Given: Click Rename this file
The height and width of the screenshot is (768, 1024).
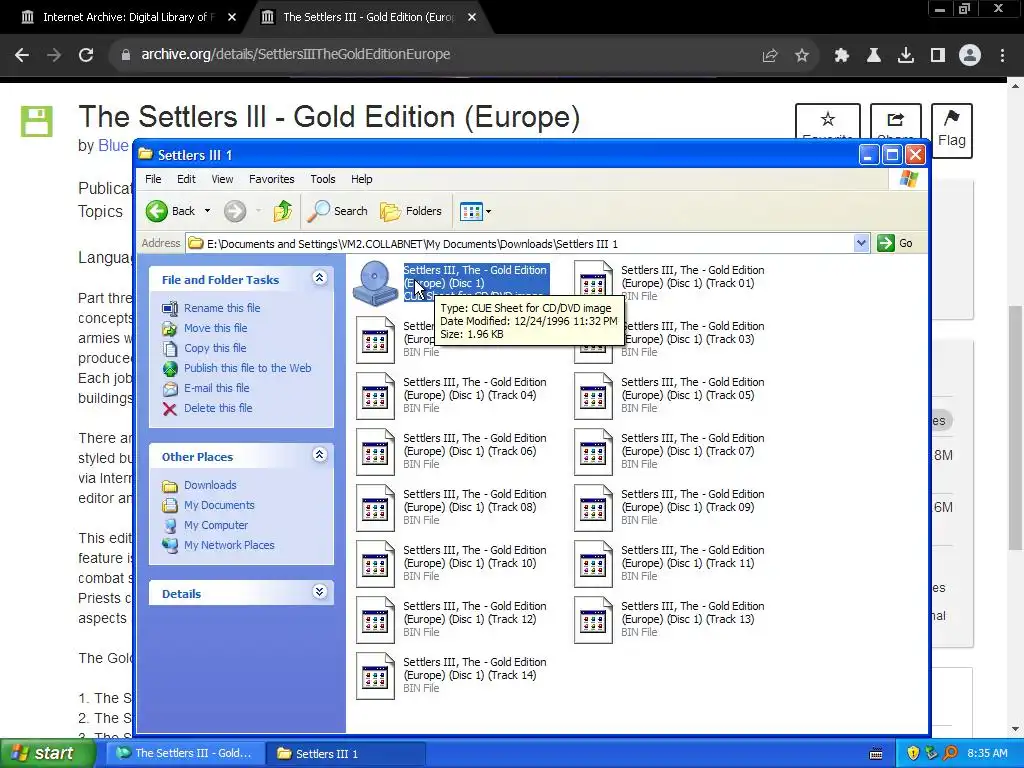Looking at the screenshot, I should click(x=222, y=308).
